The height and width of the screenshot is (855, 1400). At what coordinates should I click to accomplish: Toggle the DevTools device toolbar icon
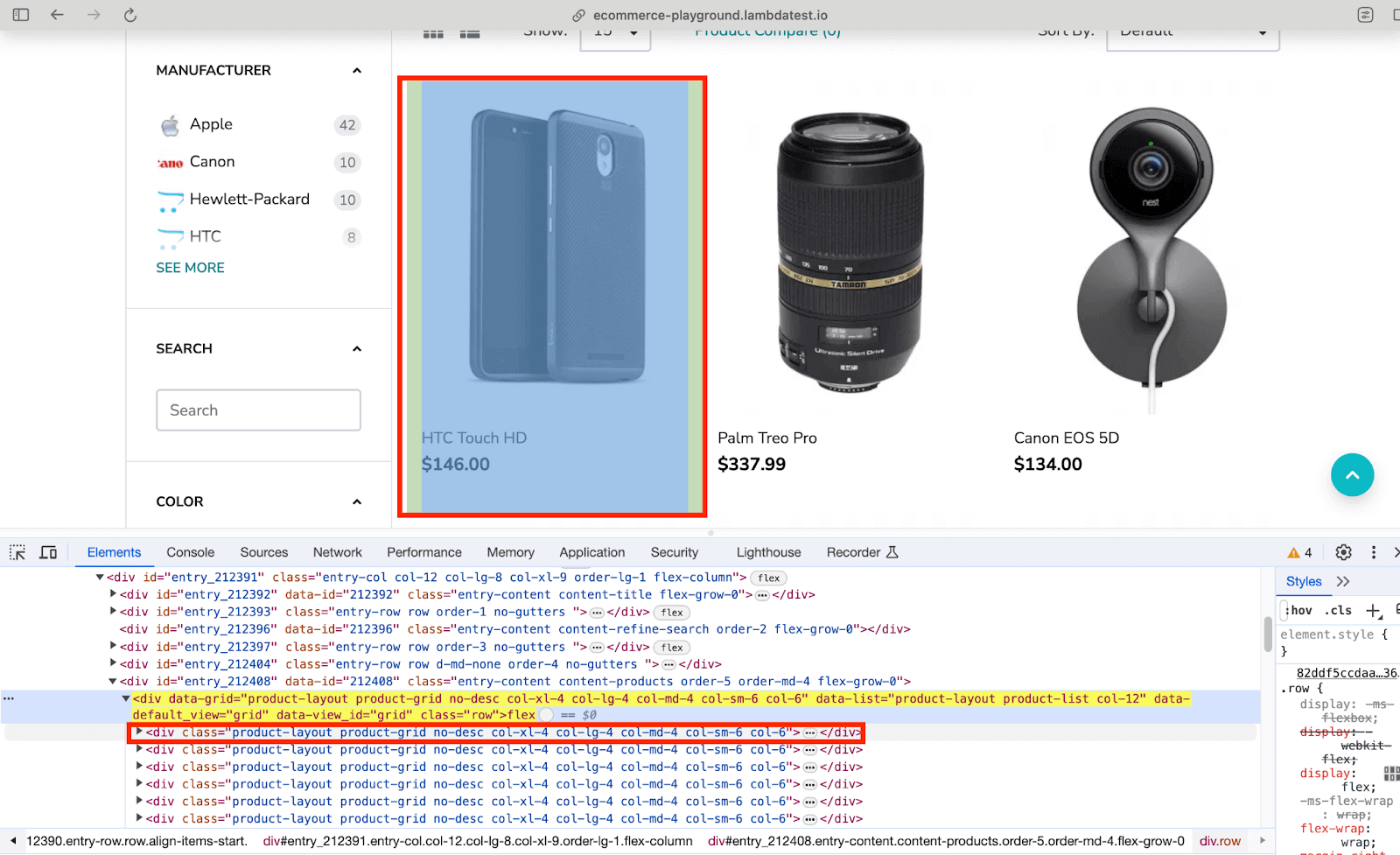(x=49, y=552)
